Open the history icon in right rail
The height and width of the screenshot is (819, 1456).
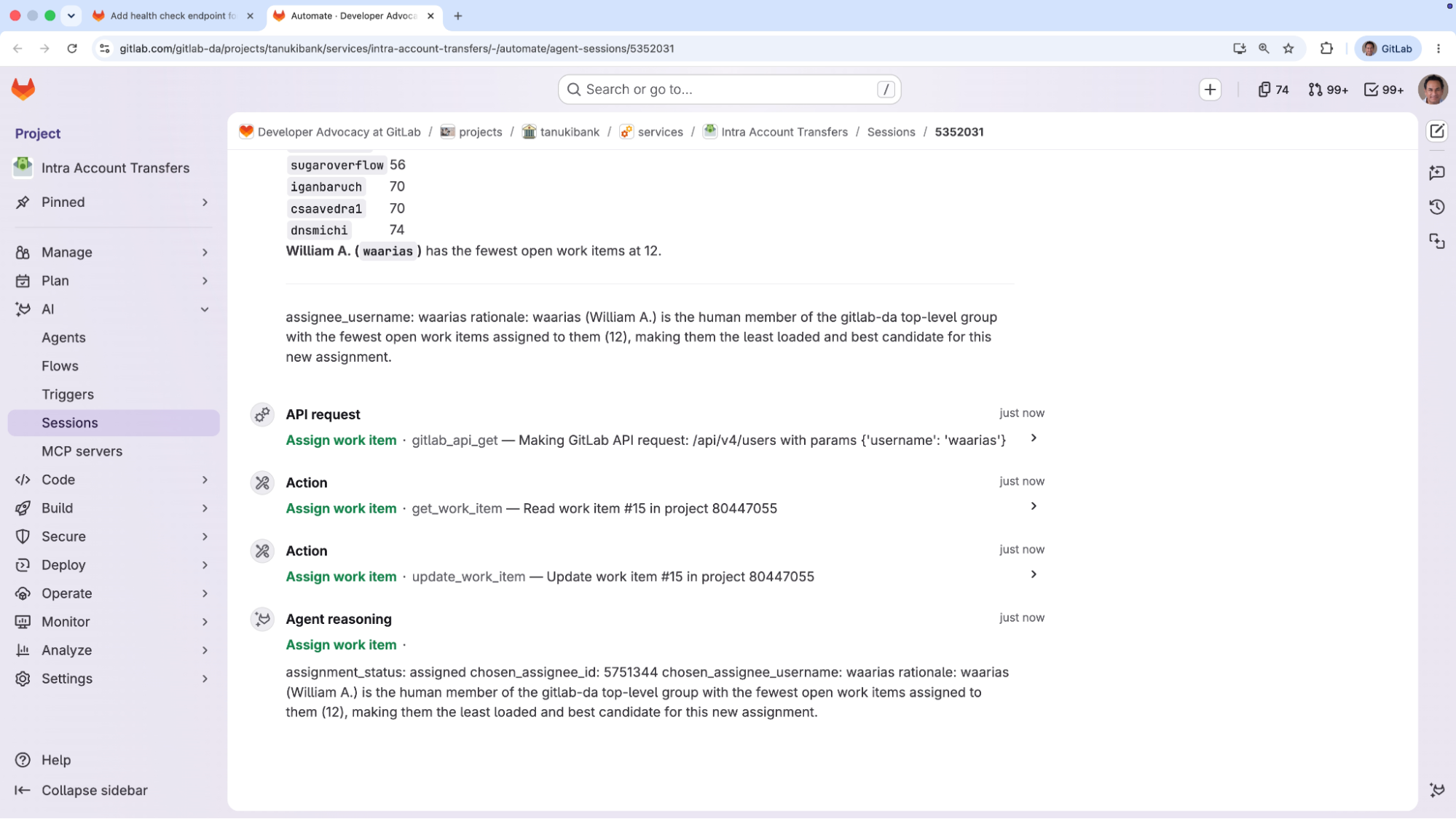[x=1436, y=207]
